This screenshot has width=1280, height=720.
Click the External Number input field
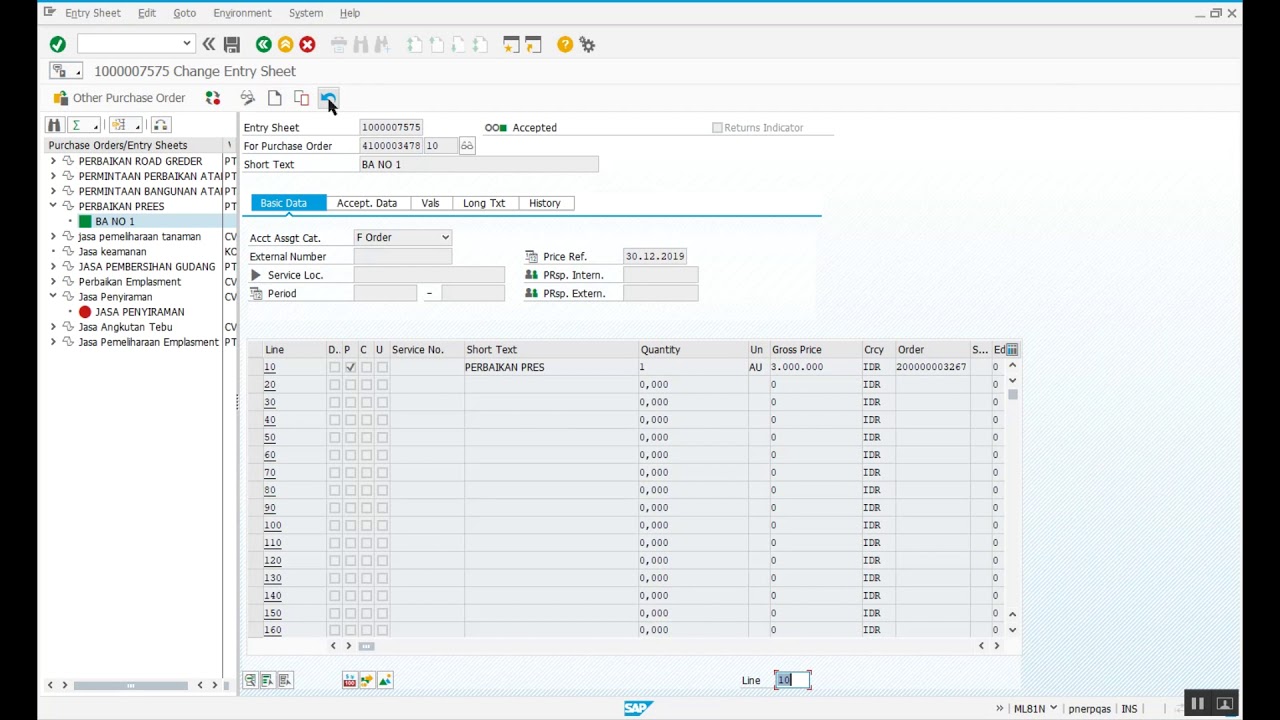point(403,257)
